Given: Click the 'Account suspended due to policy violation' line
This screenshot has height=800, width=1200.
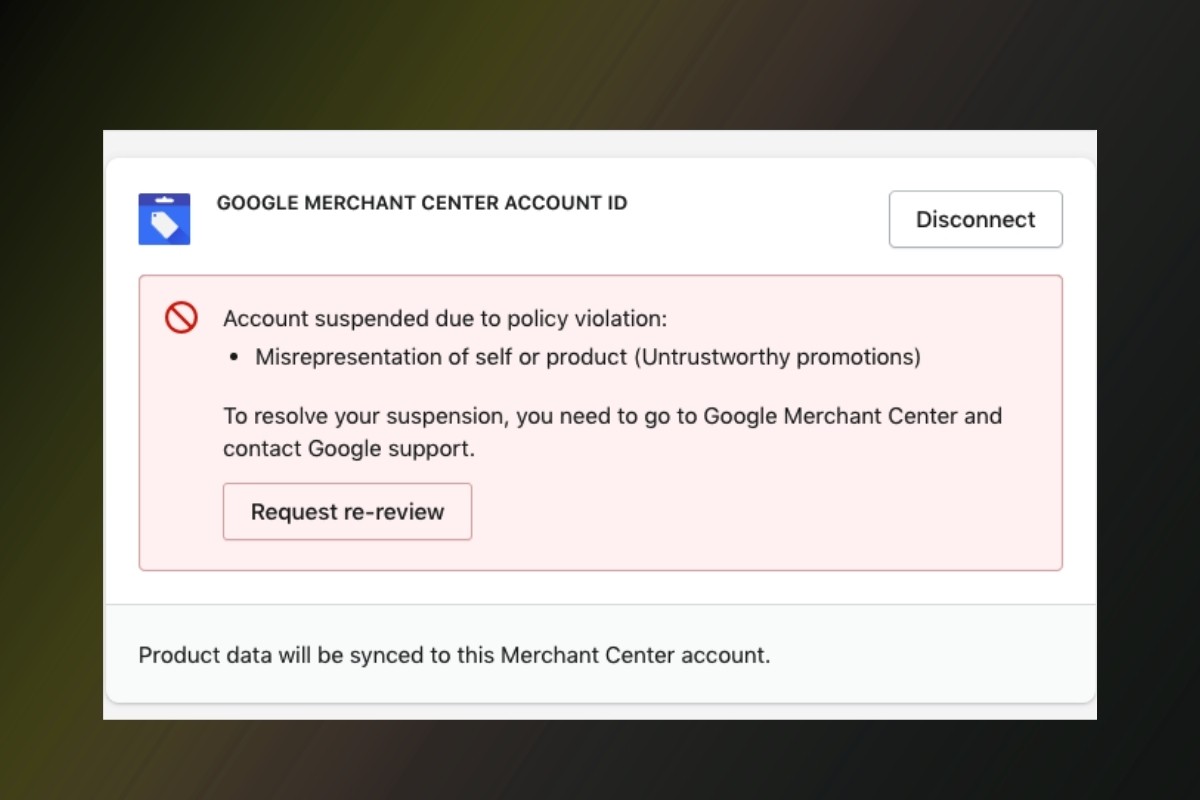Looking at the screenshot, I should (x=445, y=319).
